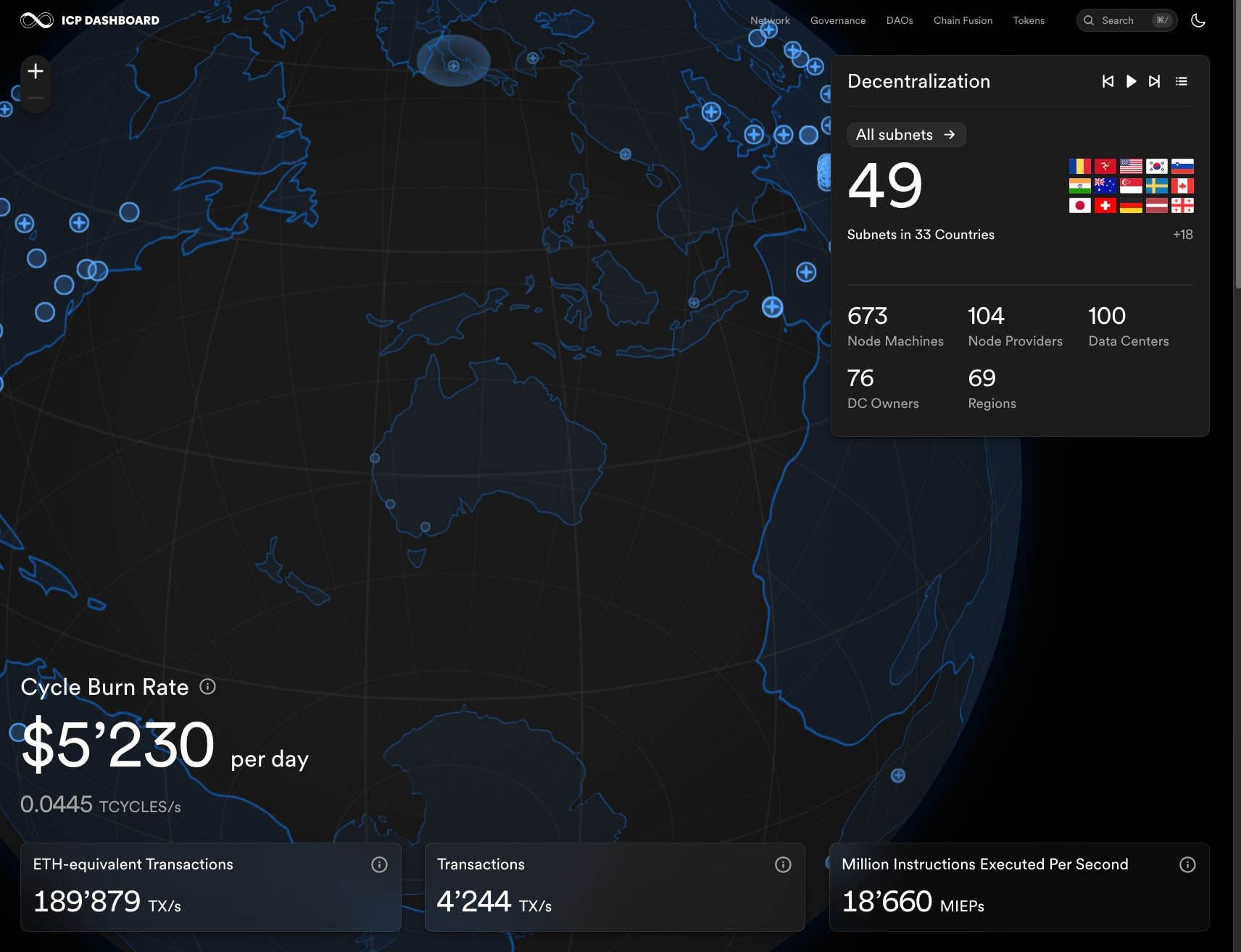Click the page vertical scrollbar

point(1237,145)
